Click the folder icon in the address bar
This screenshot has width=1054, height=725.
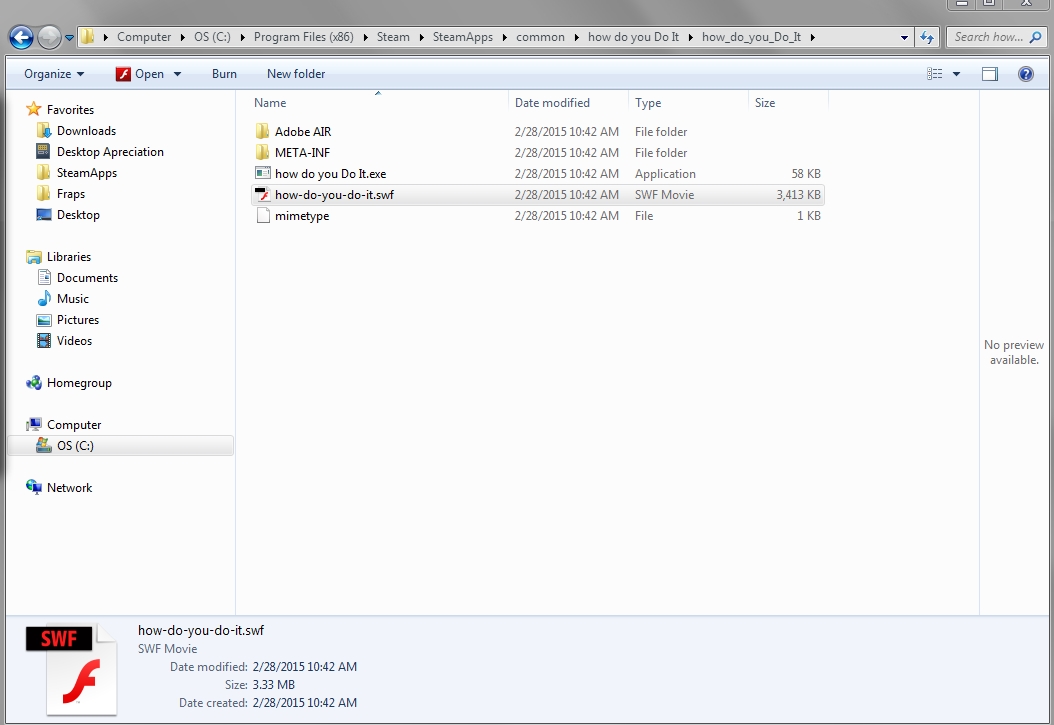coord(87,37)
